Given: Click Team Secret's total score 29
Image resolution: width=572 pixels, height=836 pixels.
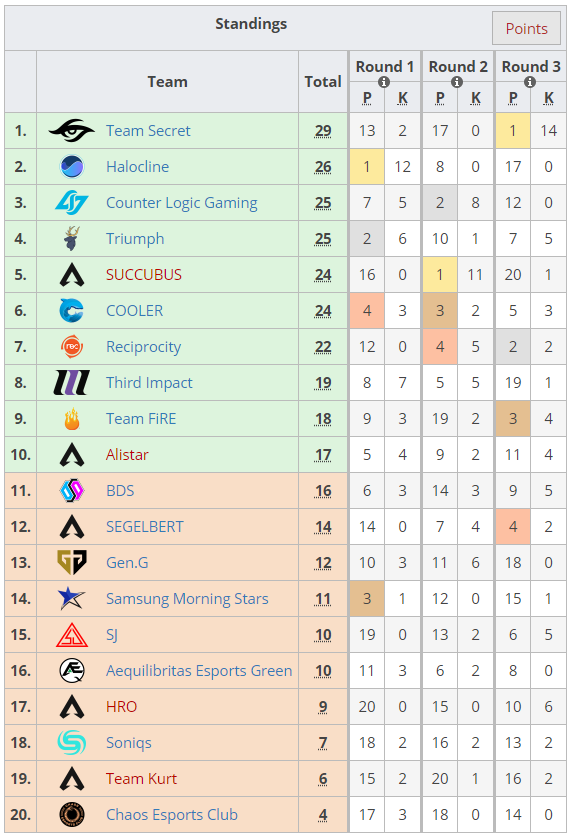Looking at the screenshot, I should tap(323, 131).
